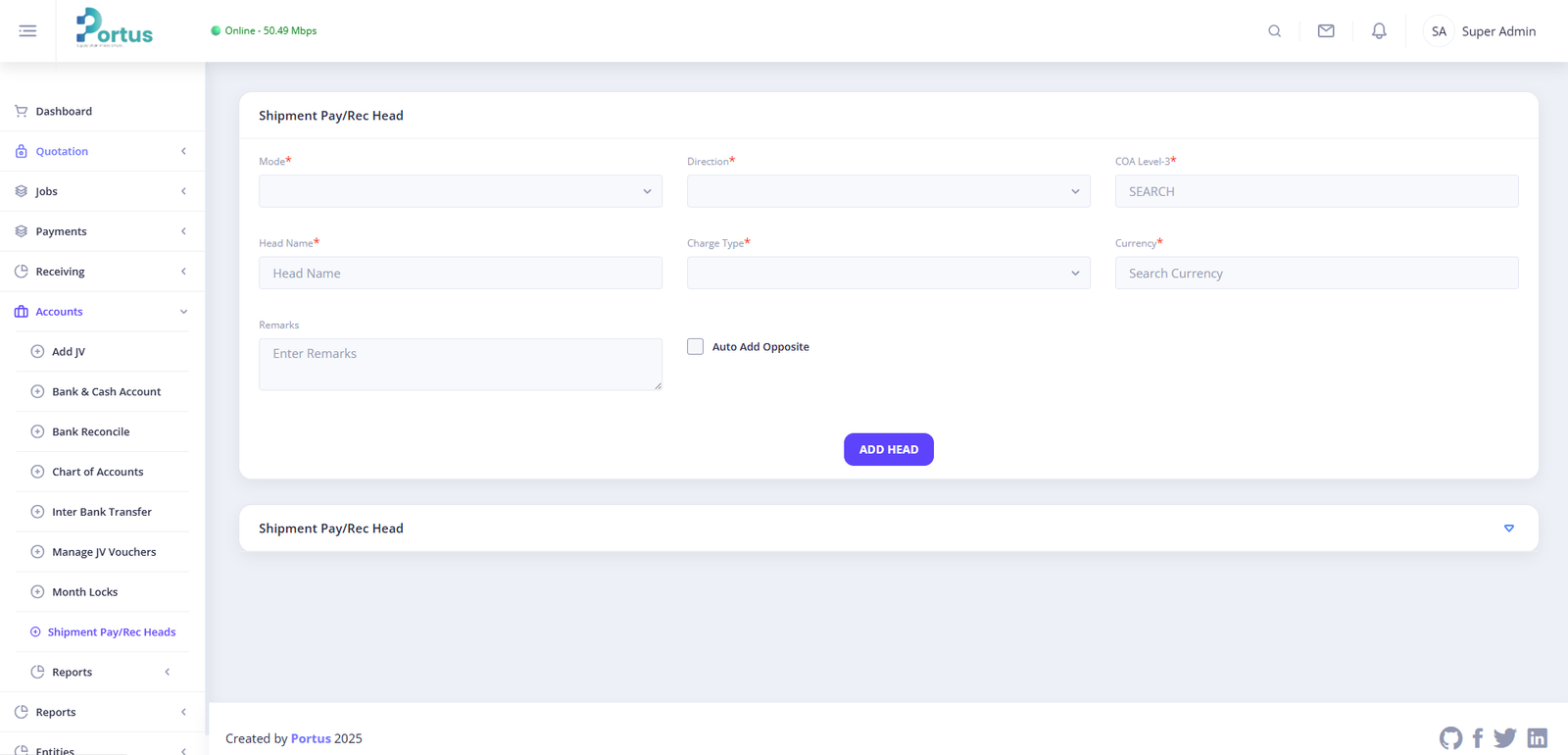Expand the lower Shipment Pay/Rec Head panel
This screenshot has width=1568, height=755.
(1508, 528)
